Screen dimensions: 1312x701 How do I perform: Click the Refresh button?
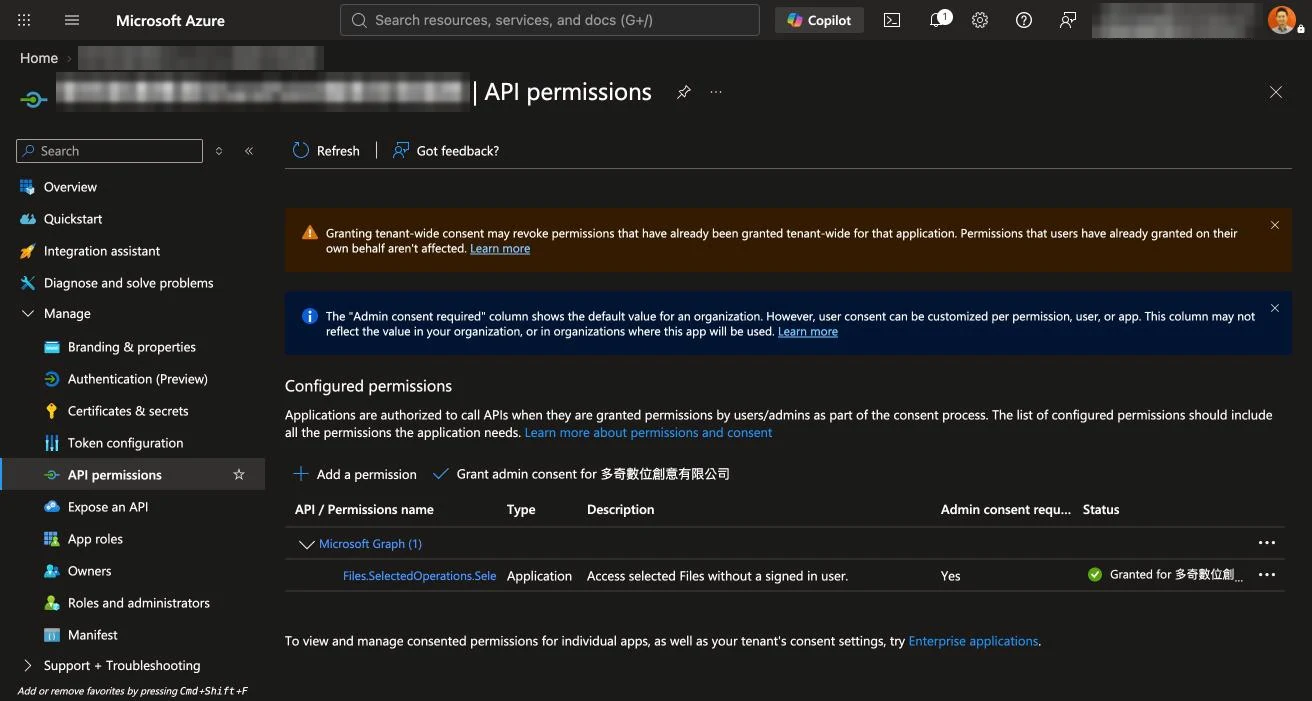click(x=326, y=150)
